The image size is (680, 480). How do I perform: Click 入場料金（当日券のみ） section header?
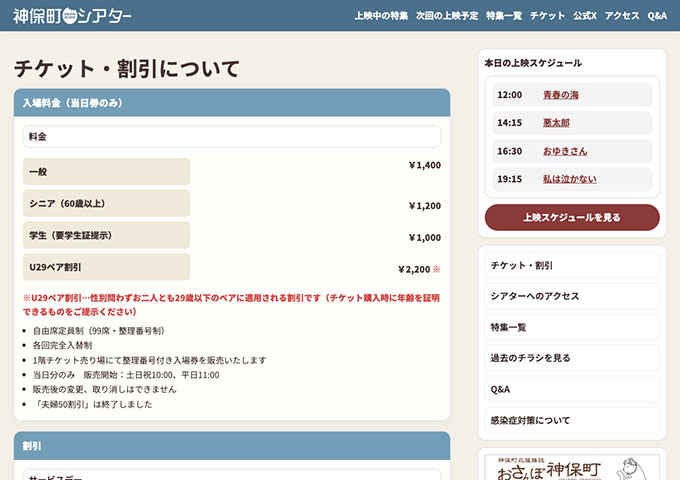coord(232,103)
